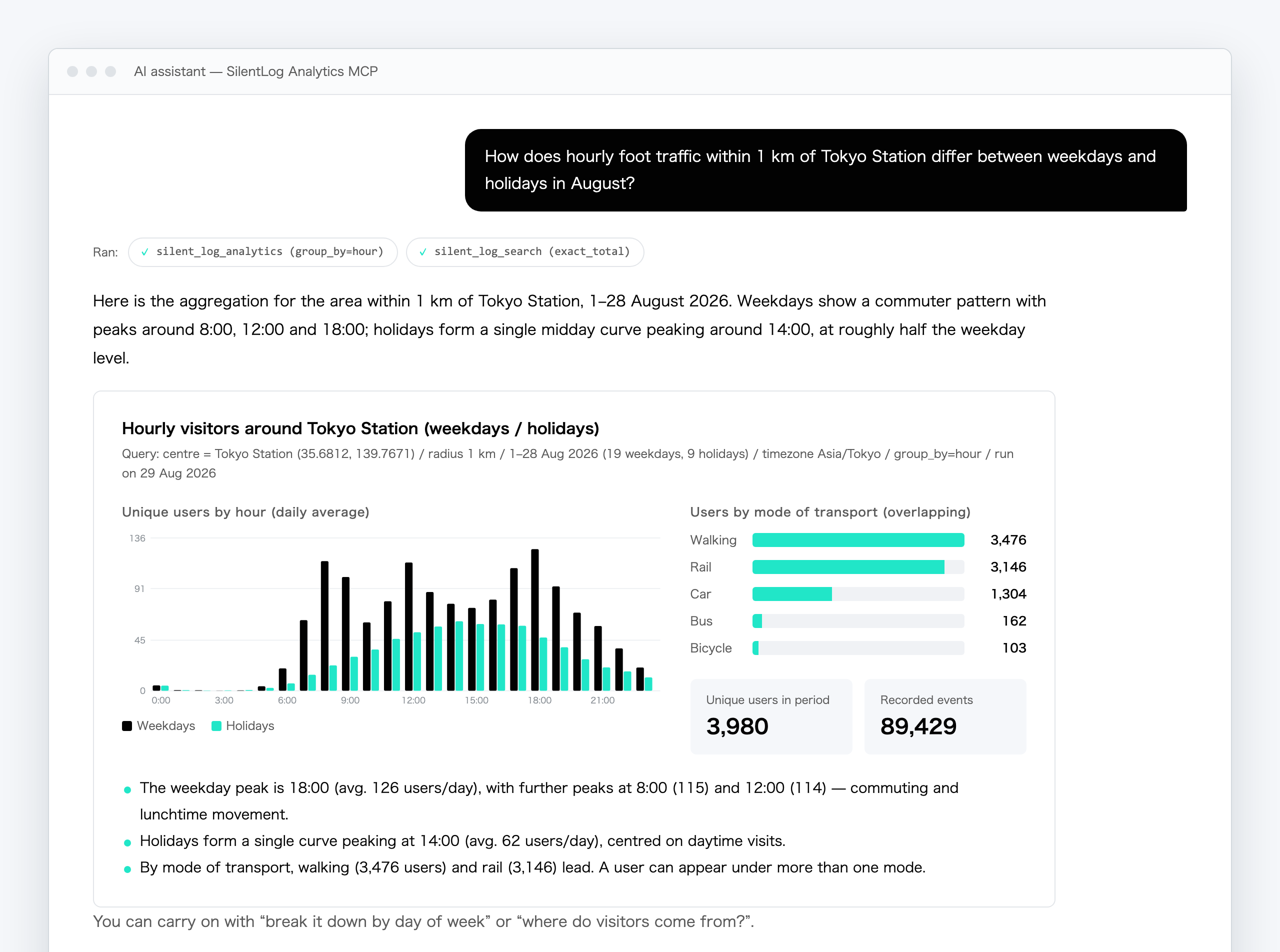Viewport: 1280px width, 952px height.
Task: Select the Unique users in period card
Action: [771, 716]
